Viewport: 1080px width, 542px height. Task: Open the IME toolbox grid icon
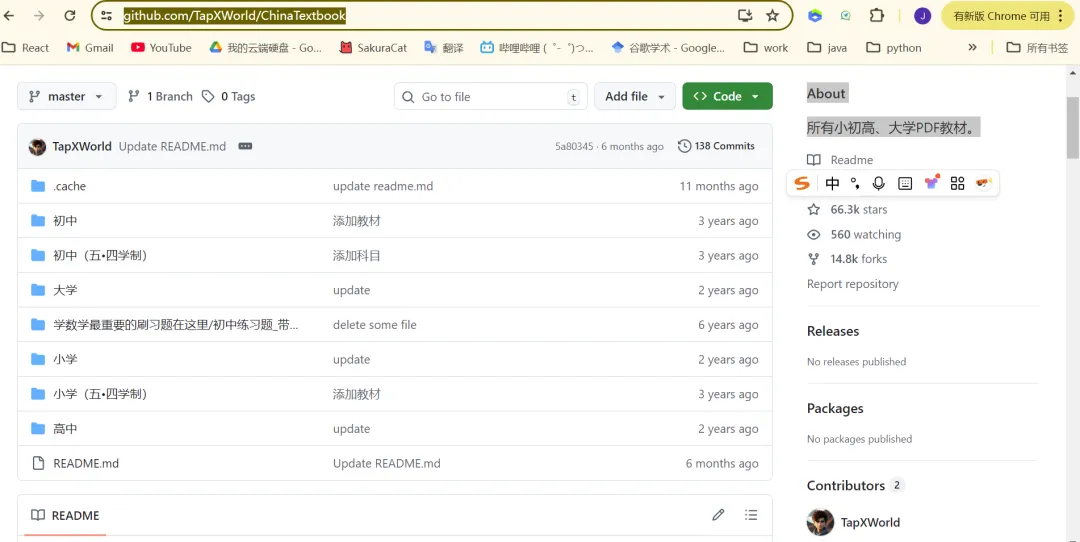957,183
